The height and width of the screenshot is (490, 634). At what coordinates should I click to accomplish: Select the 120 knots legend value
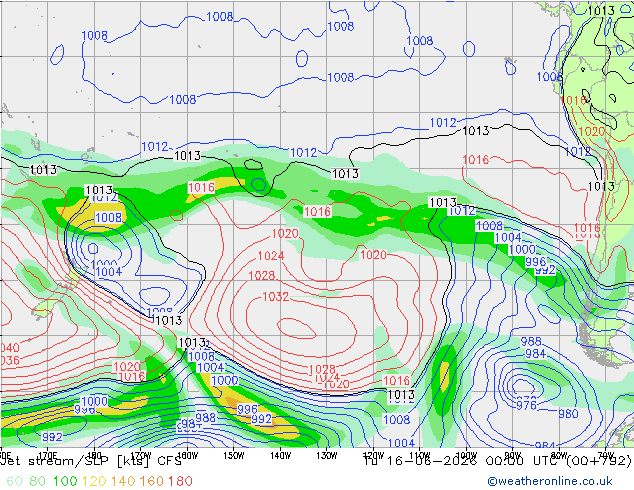(x=94, y=481)
